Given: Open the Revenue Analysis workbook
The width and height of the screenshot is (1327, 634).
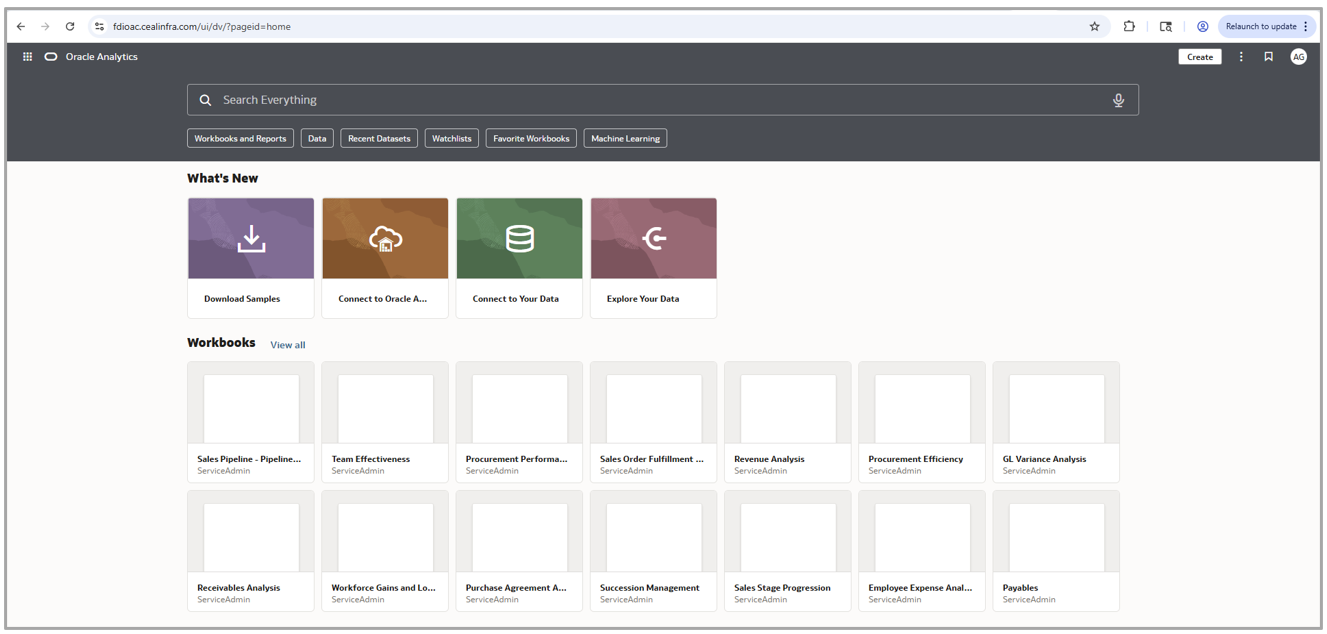Looking at the screenshot, I should pyautogui.click(x=787, y=421).
